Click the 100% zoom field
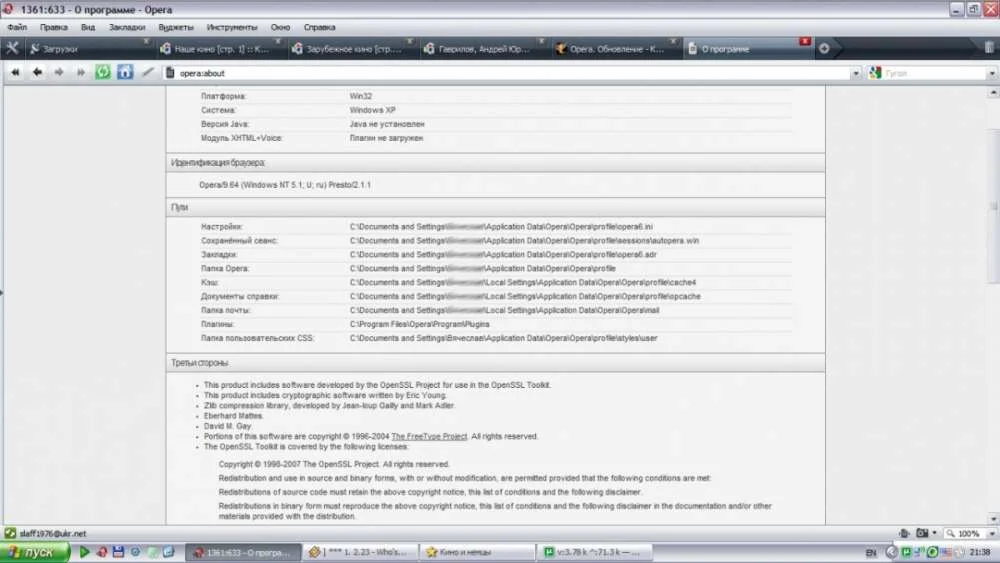Screen dimensions: 1000x563 pyautogui.click(x=966, y=533)
